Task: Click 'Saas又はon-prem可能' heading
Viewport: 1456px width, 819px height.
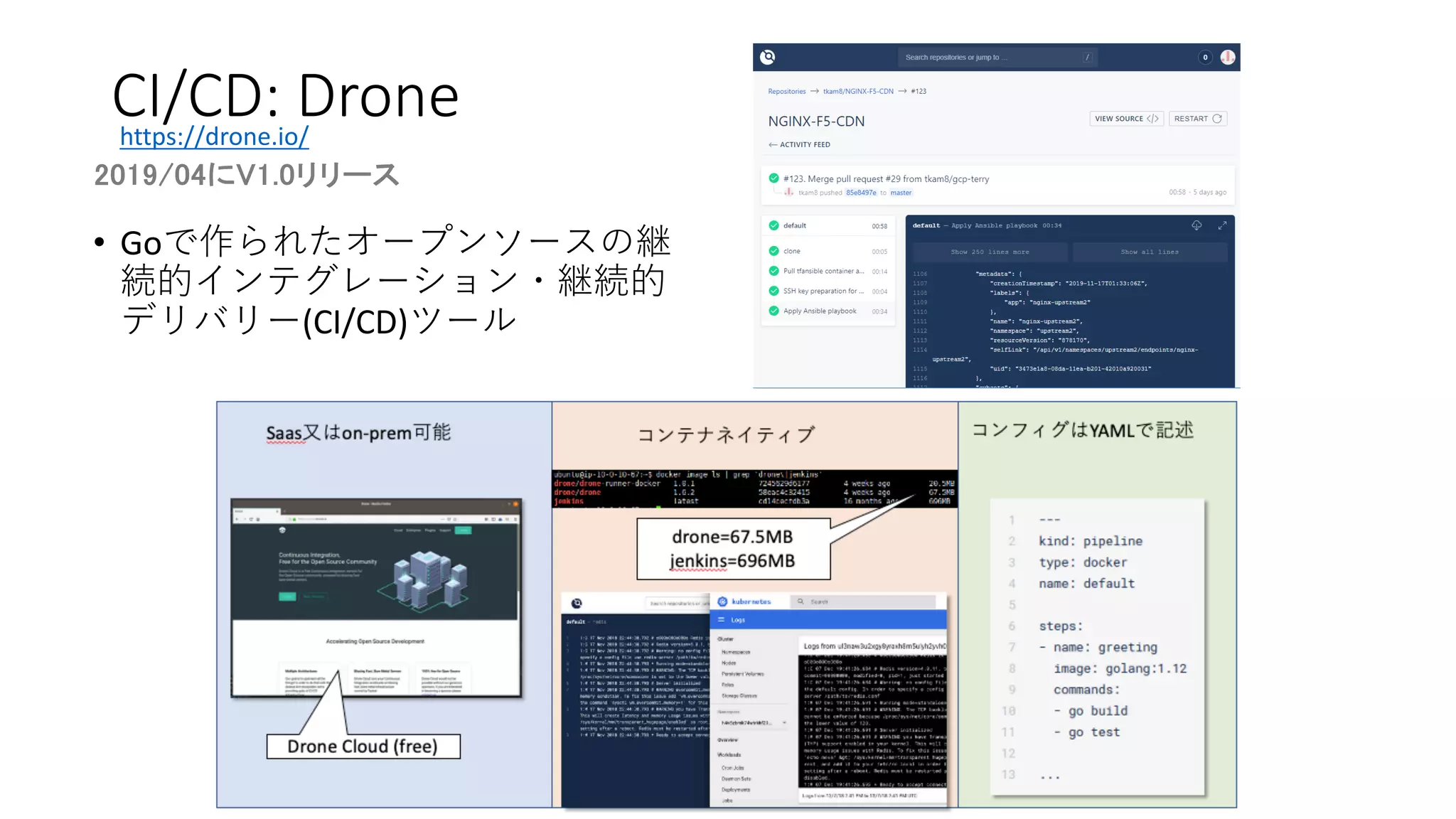Action: 358,432
